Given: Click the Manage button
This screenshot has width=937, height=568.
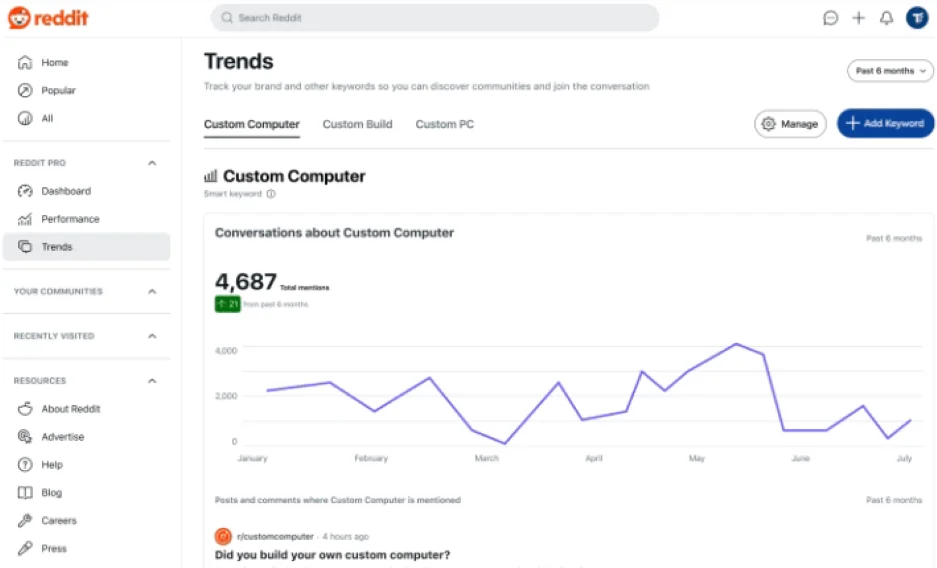Looking at the screenshot, I should coord(790,124).
